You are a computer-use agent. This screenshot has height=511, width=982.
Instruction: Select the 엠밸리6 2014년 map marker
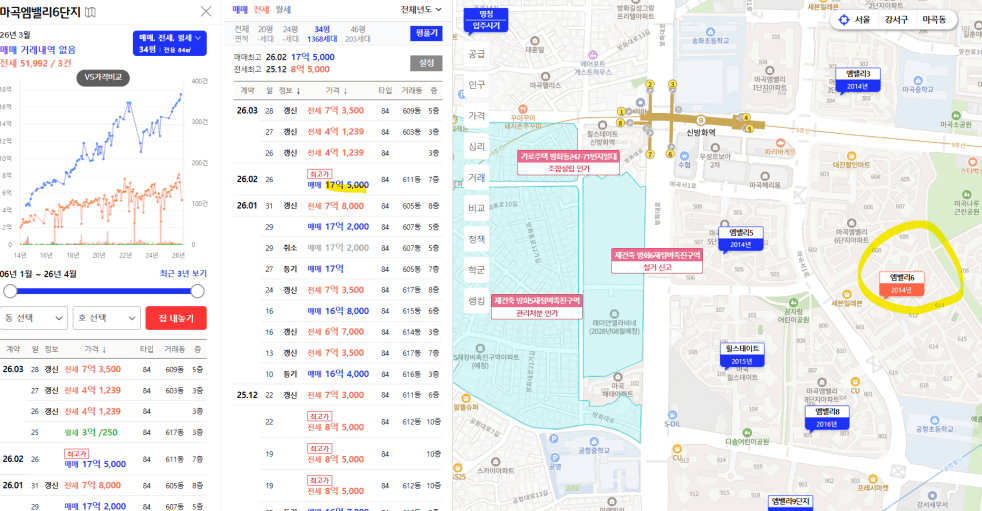coord(901,283)
